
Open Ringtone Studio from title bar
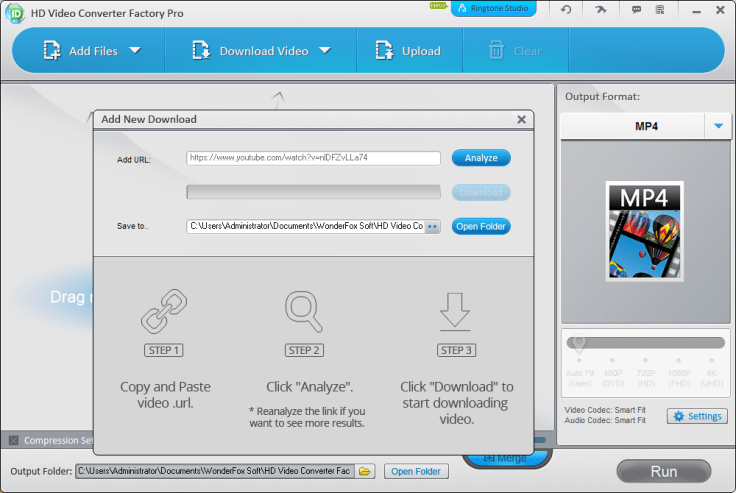pos(493,9)
